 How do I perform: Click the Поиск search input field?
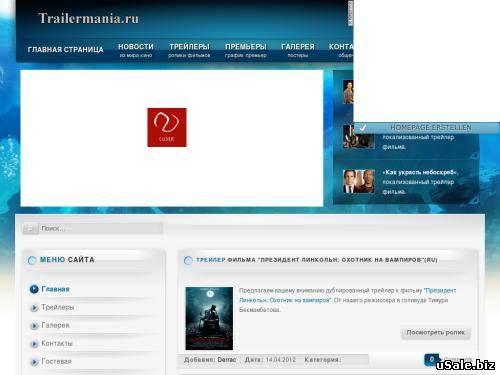click(101, 229)
